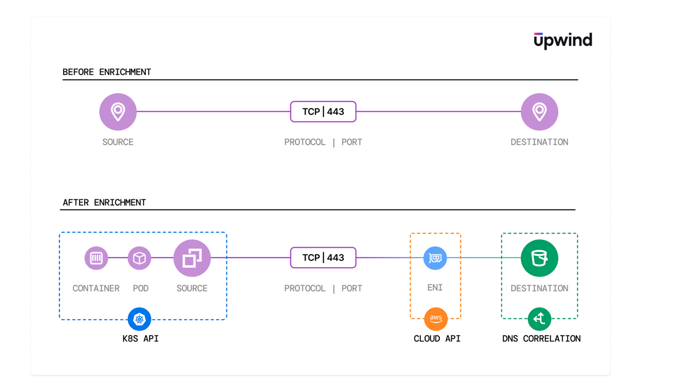
Task: Click the enriched Source icon with overlapping squares
Action: click(x=192, y=258)
